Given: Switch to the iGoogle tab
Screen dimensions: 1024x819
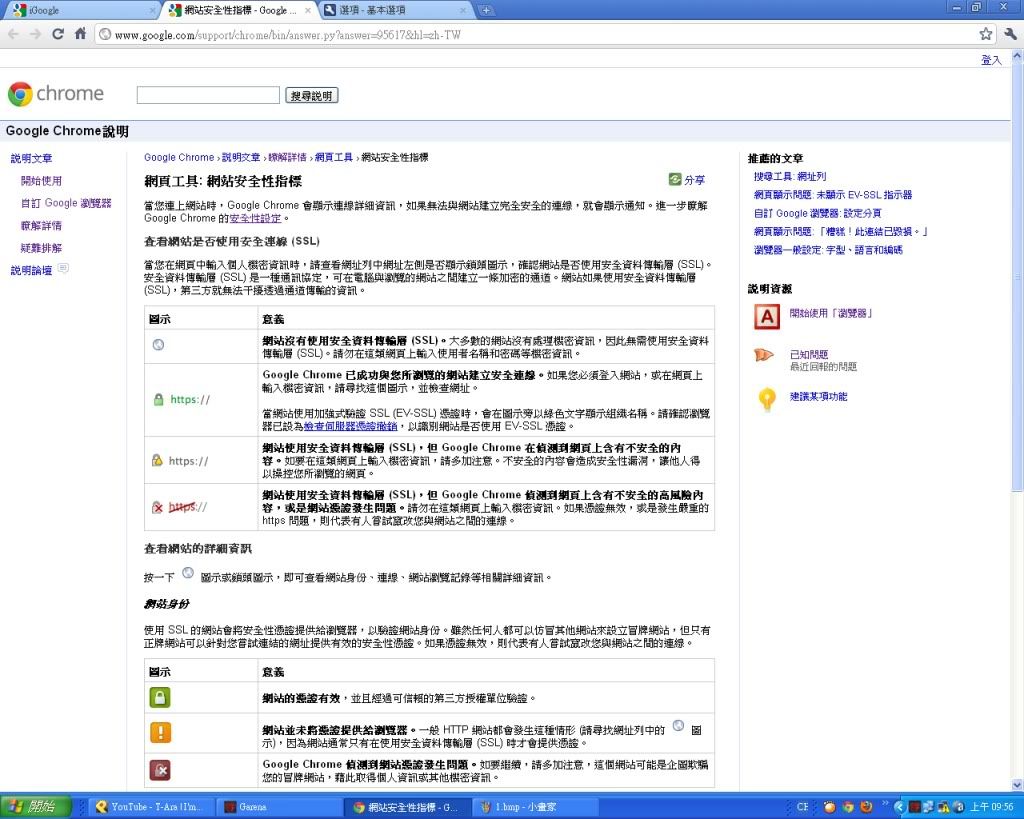Looking at the screenshot, I should tap(82, 10).
